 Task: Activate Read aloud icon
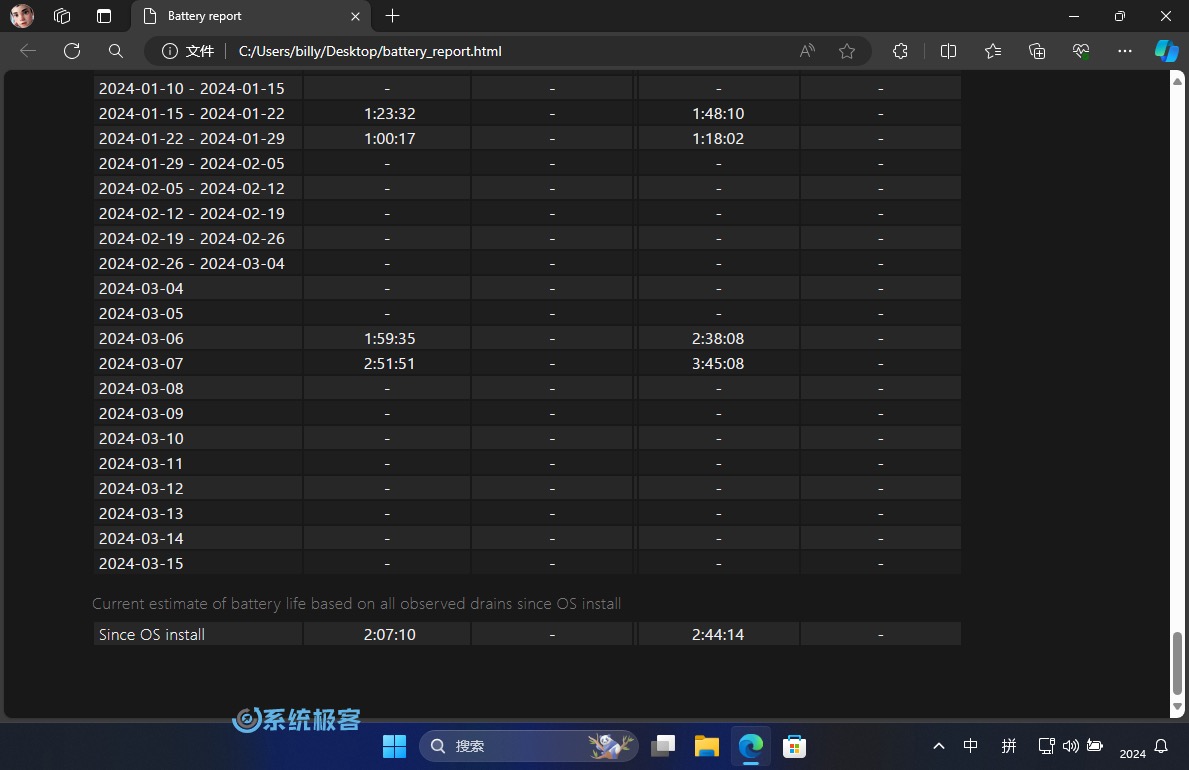pos(807,51)
